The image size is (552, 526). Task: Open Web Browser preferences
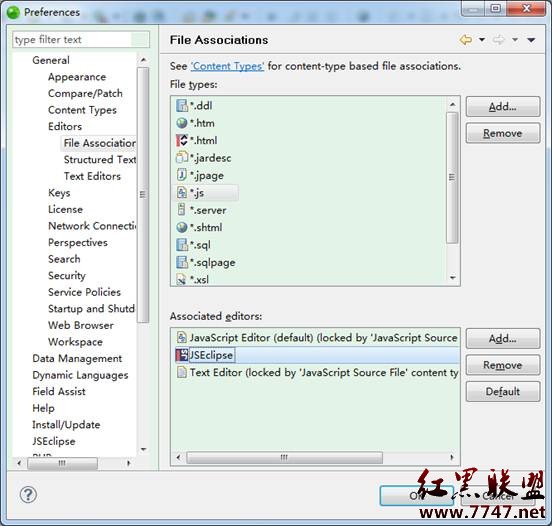pyautogui.click(x=81, y=325)
